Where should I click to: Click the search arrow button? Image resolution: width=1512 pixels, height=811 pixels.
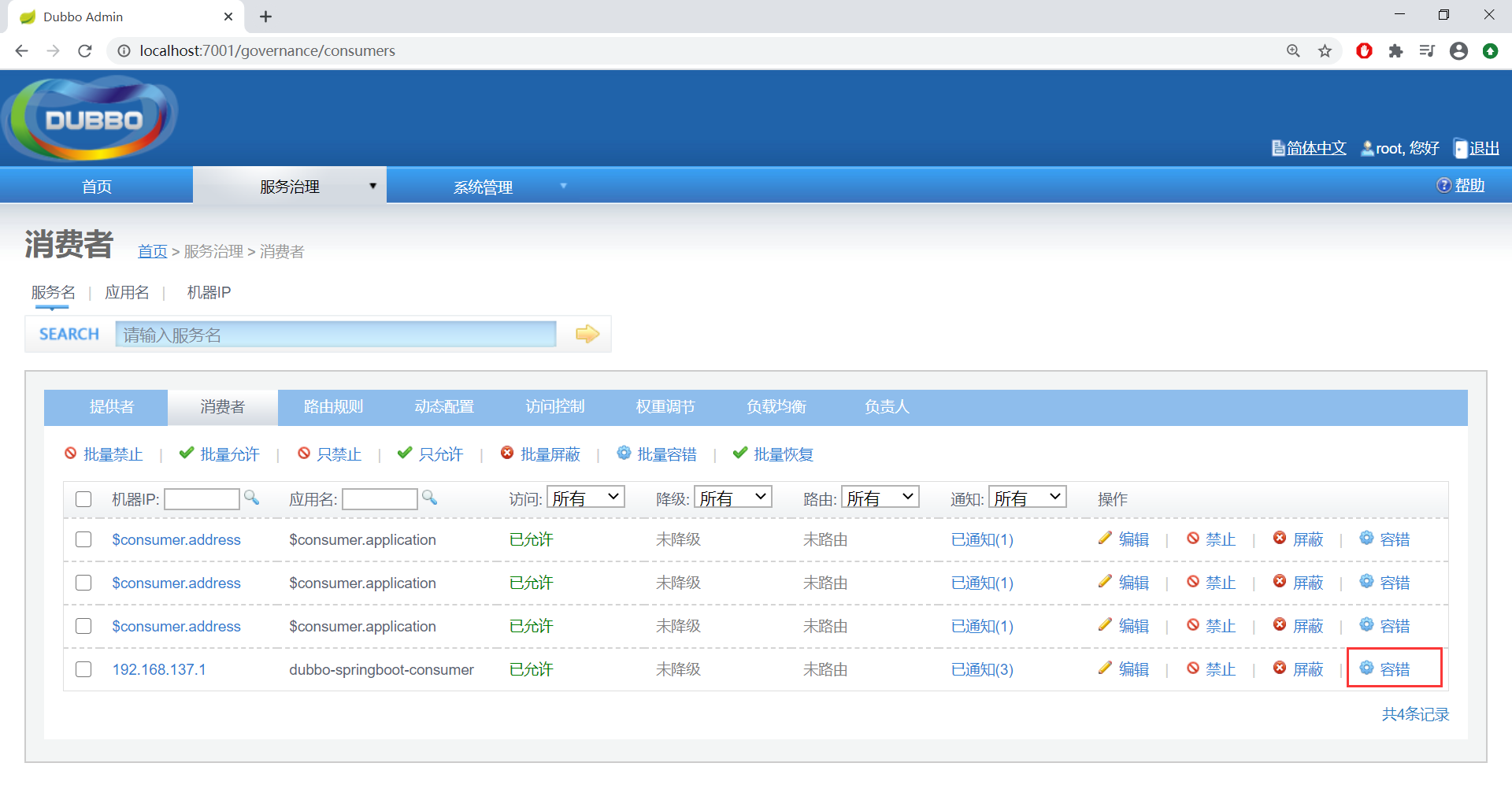click(x=587, y=334)
